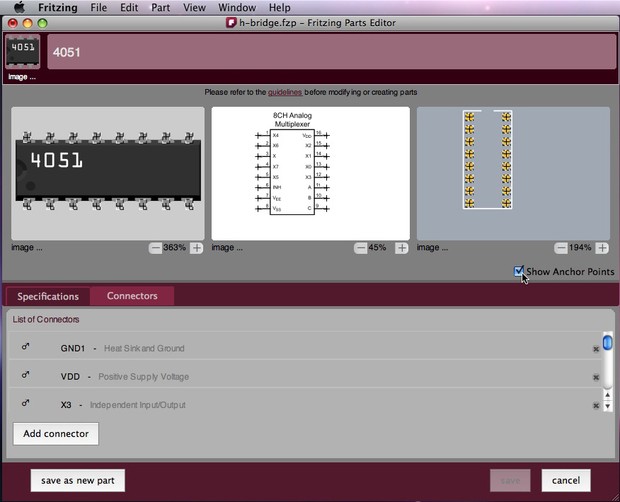Image resolution: width=620 pixels, height=502 pixels.
Task: Open the Help menu
Action: [x=280, y=8]
